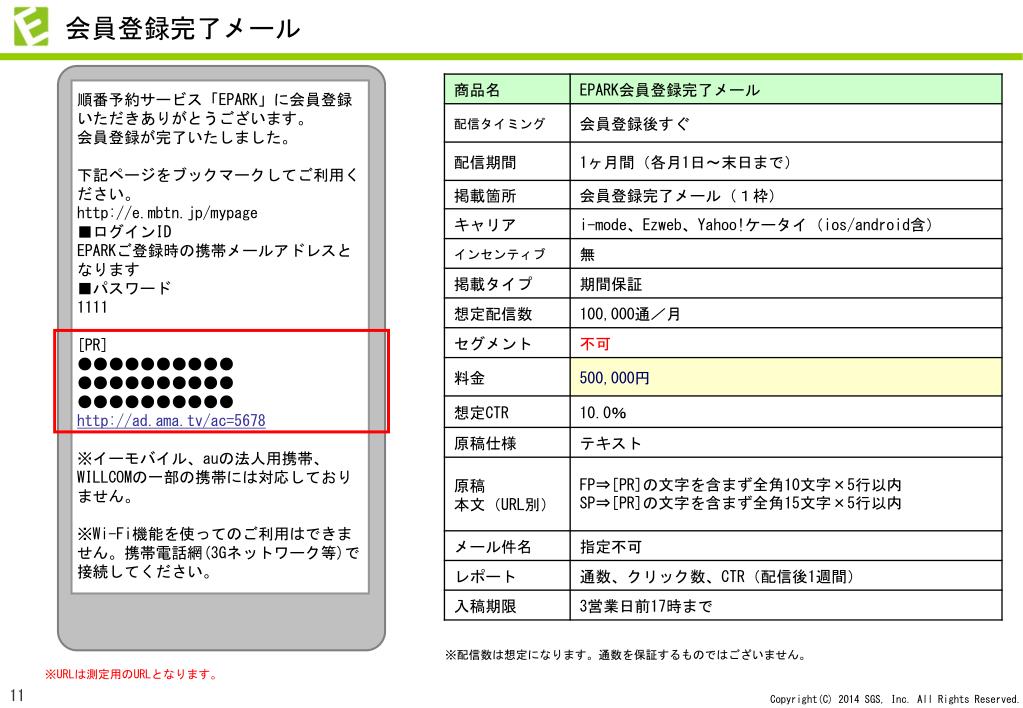Select the 下記ページをブックマーク instruction text

tap(217, 184)
